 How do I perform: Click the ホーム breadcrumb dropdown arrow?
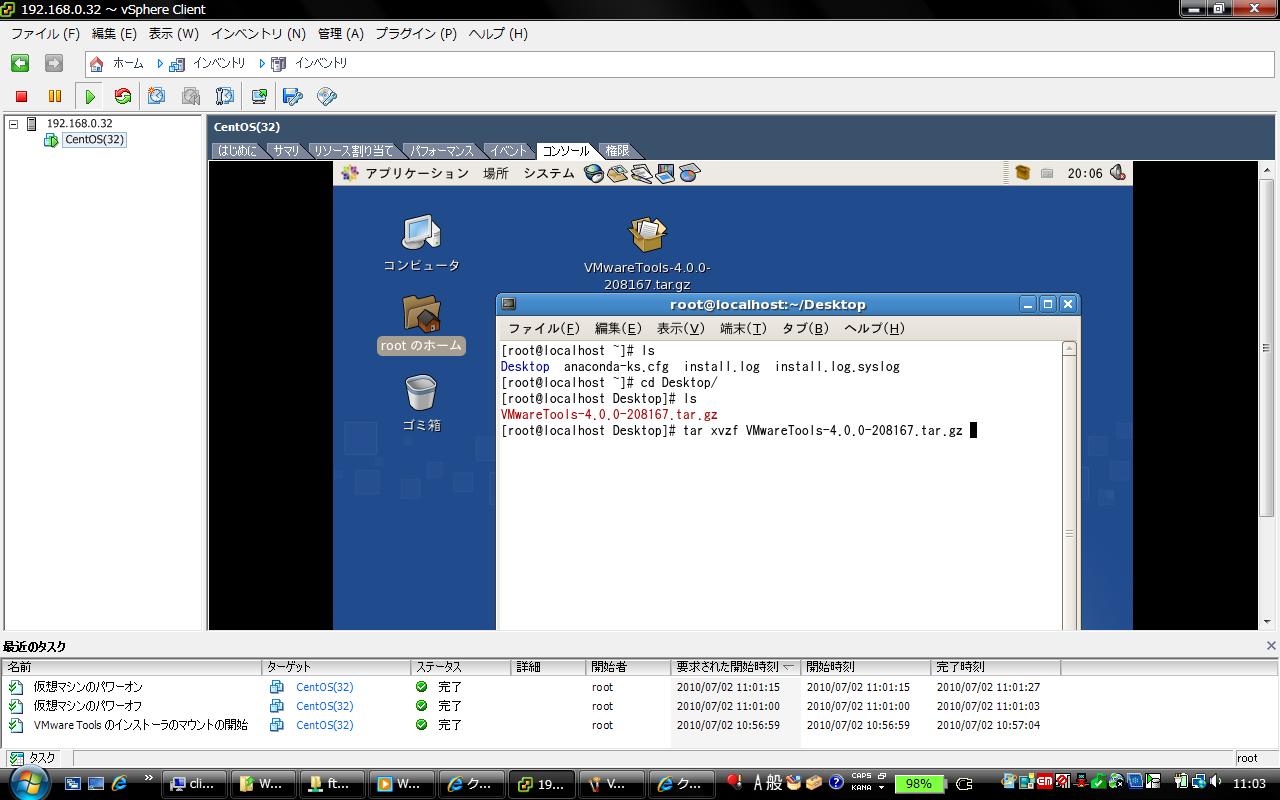(x=159, y=63)
